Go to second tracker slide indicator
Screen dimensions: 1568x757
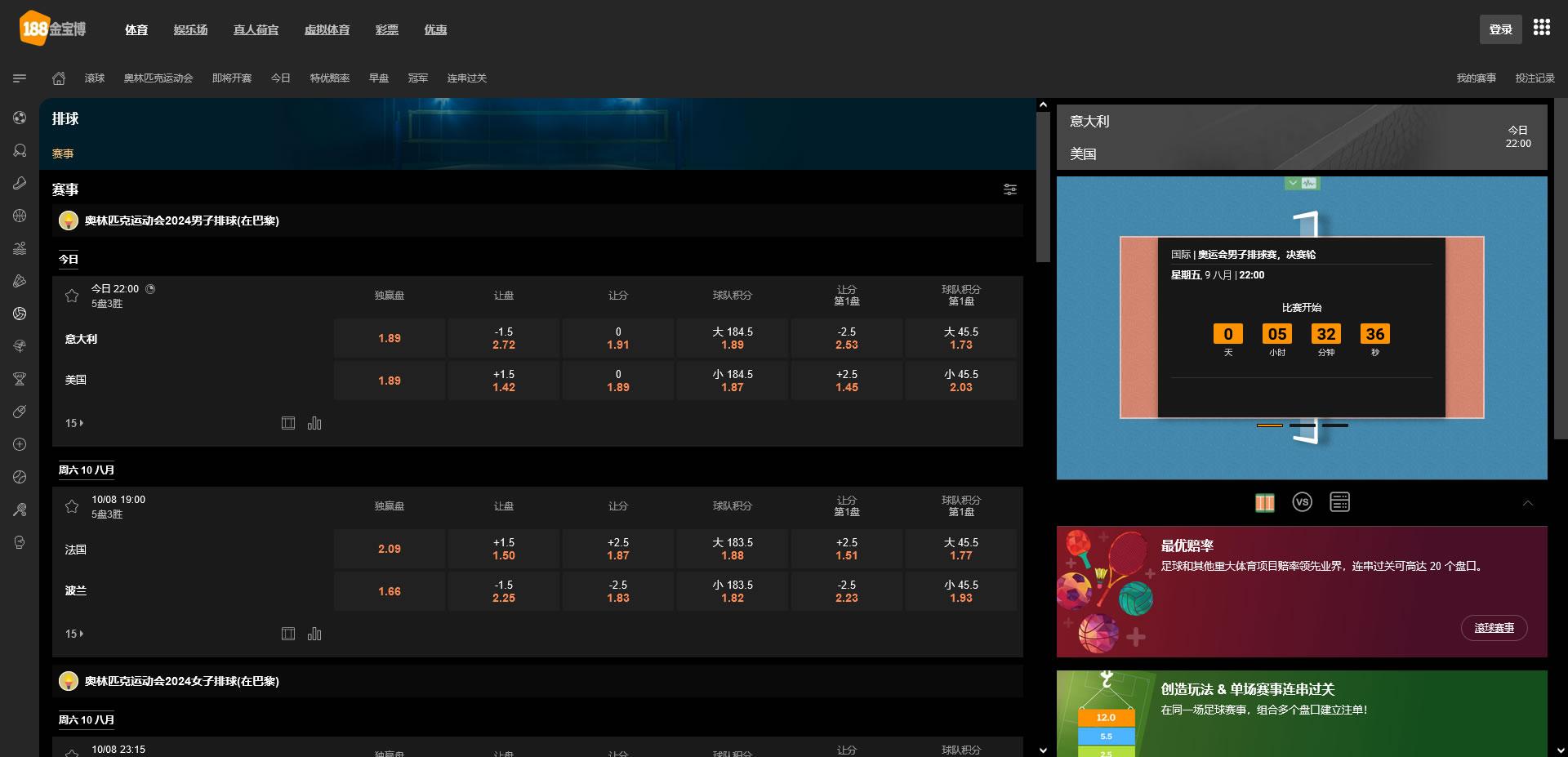click(x=1303, y=425)
